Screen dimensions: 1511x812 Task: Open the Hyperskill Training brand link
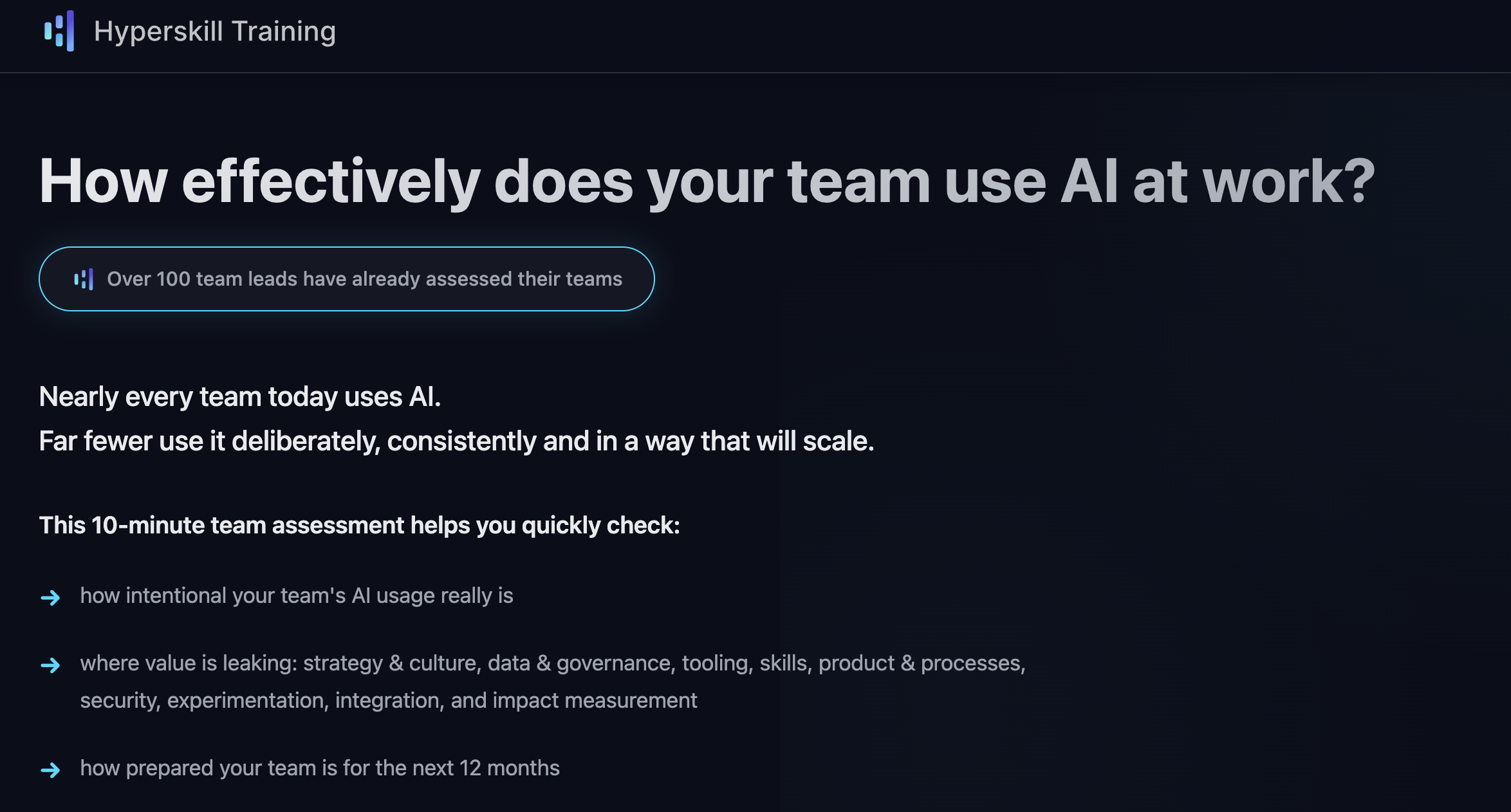214,31
